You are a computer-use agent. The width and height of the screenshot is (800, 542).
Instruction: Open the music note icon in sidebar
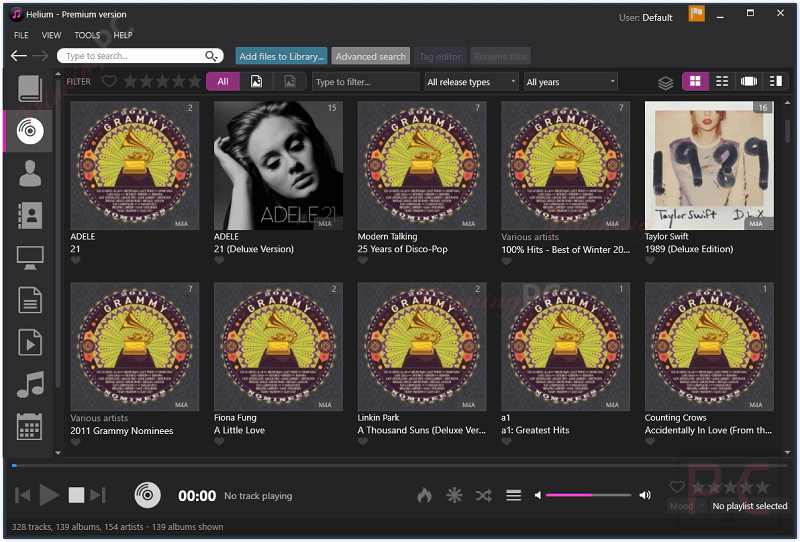30,384
